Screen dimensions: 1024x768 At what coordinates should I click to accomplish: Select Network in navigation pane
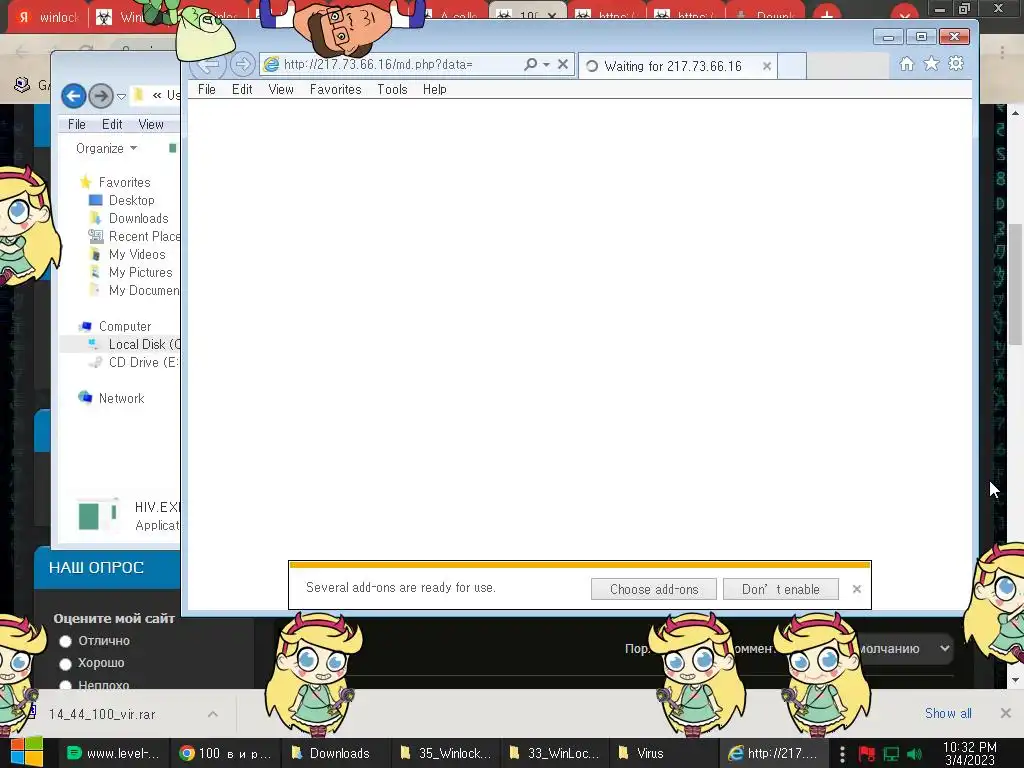(x=121, y=398)
